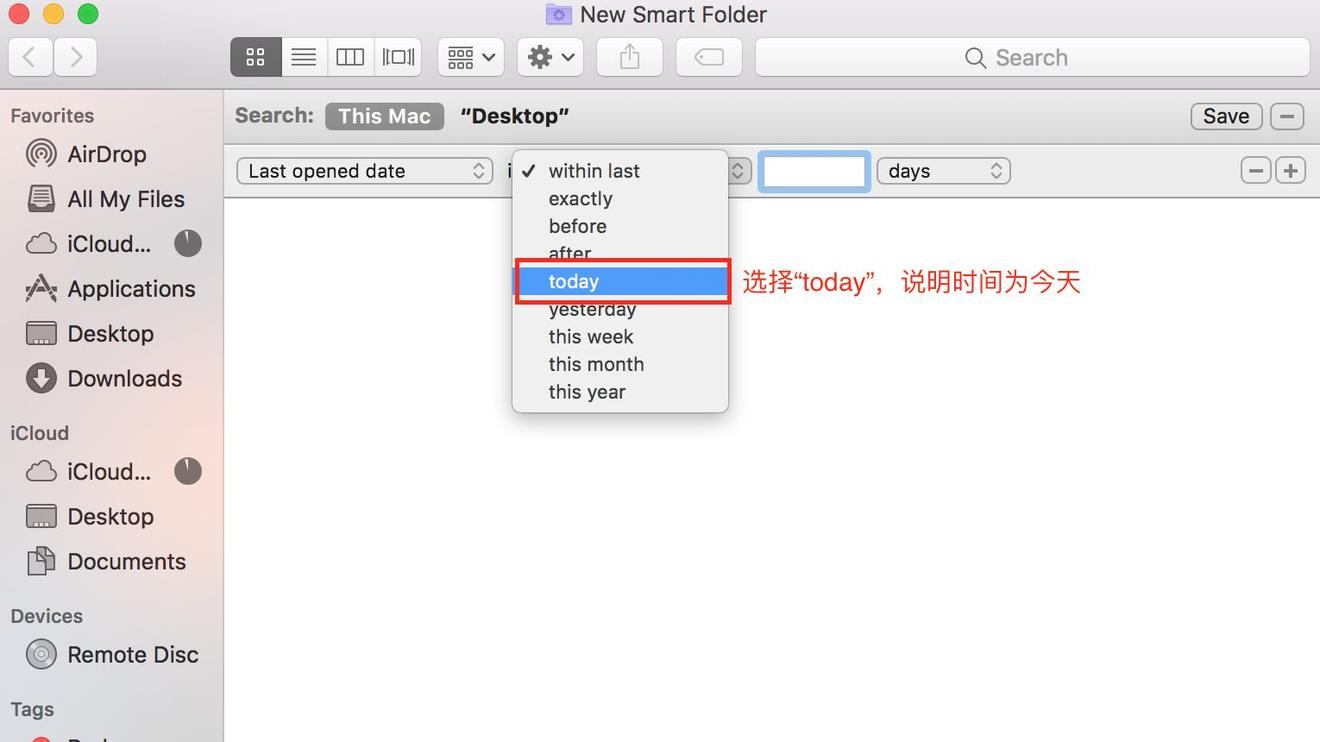1320x742 pixels.
Task: Switch to icon view in the toolbar
Action: click(255, 56)
